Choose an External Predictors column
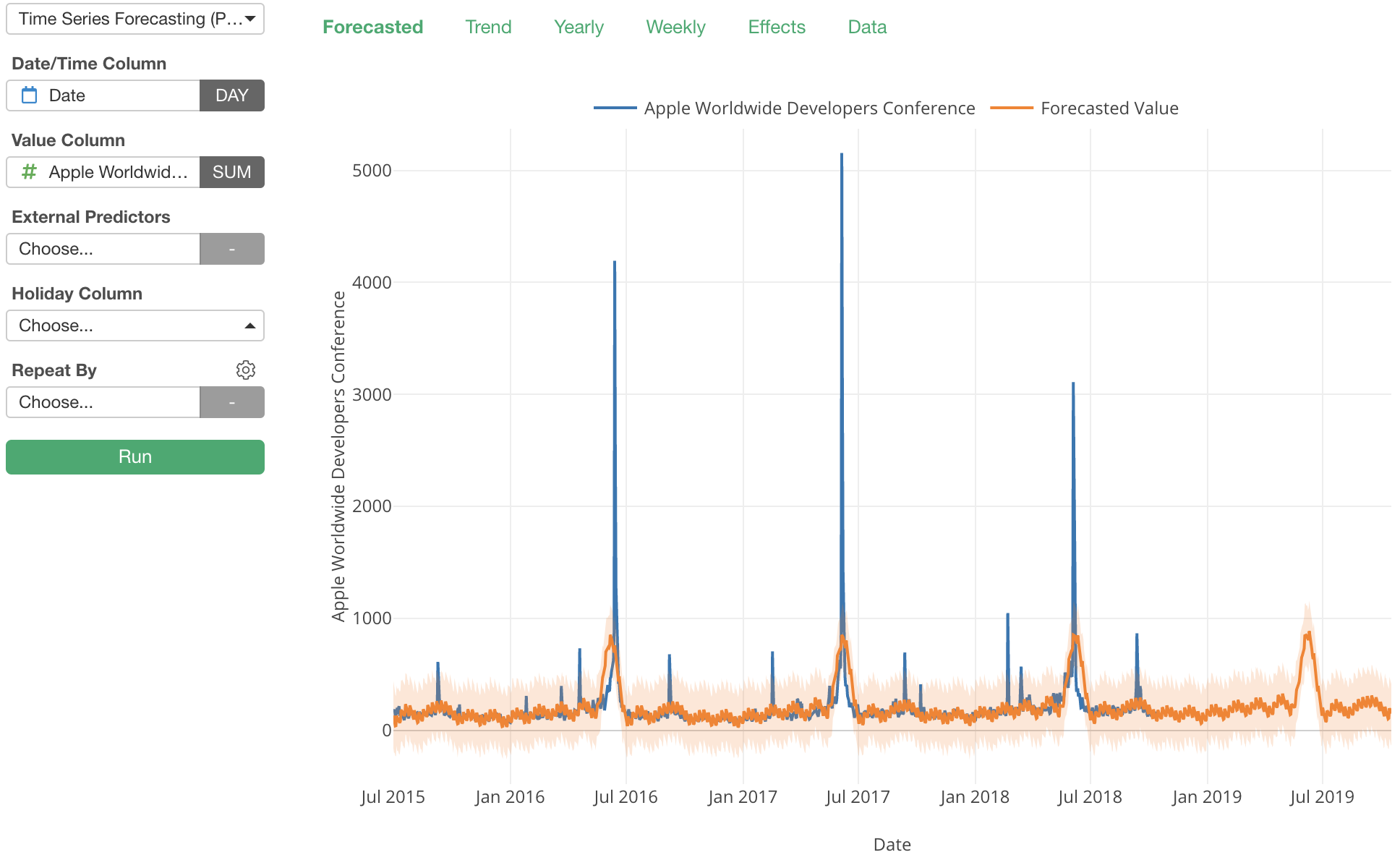 click(x=103, y=249)
